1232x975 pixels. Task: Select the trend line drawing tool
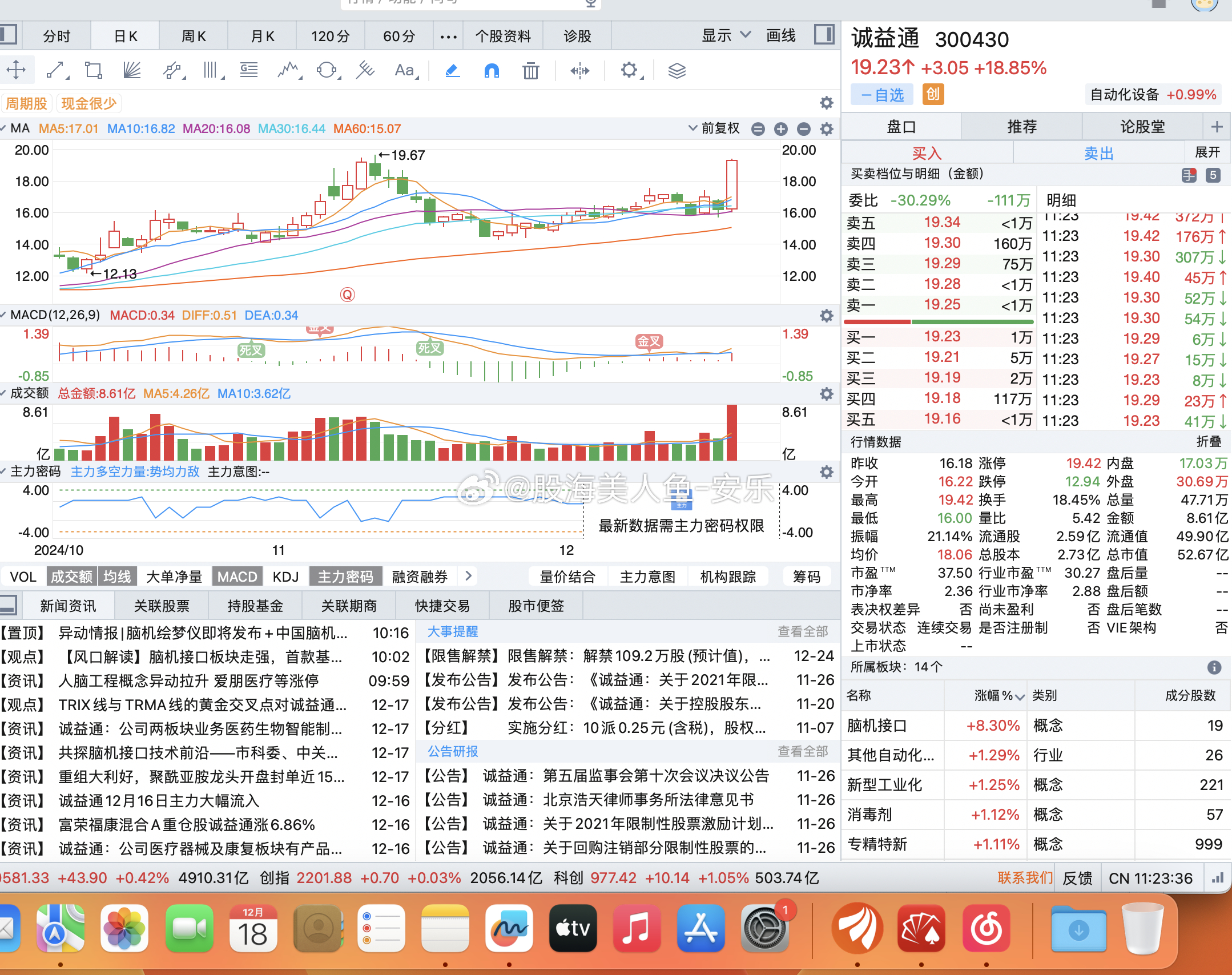[x=55, y=70]
